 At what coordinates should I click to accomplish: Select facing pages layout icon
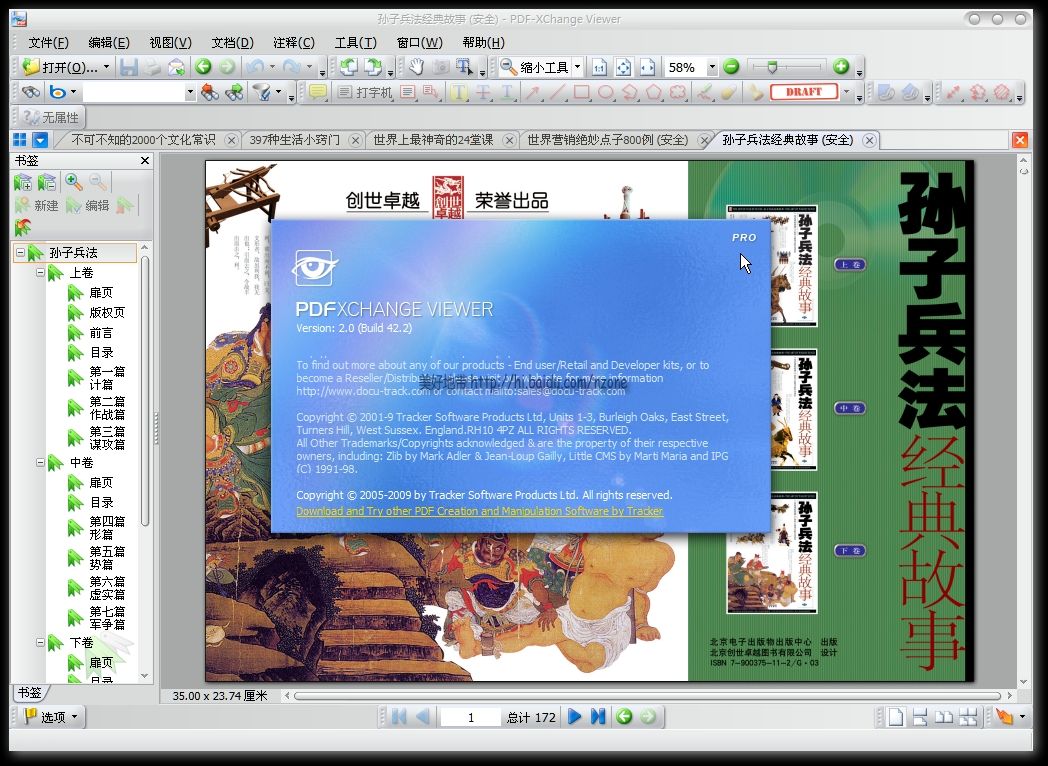[x=944, y=717]
